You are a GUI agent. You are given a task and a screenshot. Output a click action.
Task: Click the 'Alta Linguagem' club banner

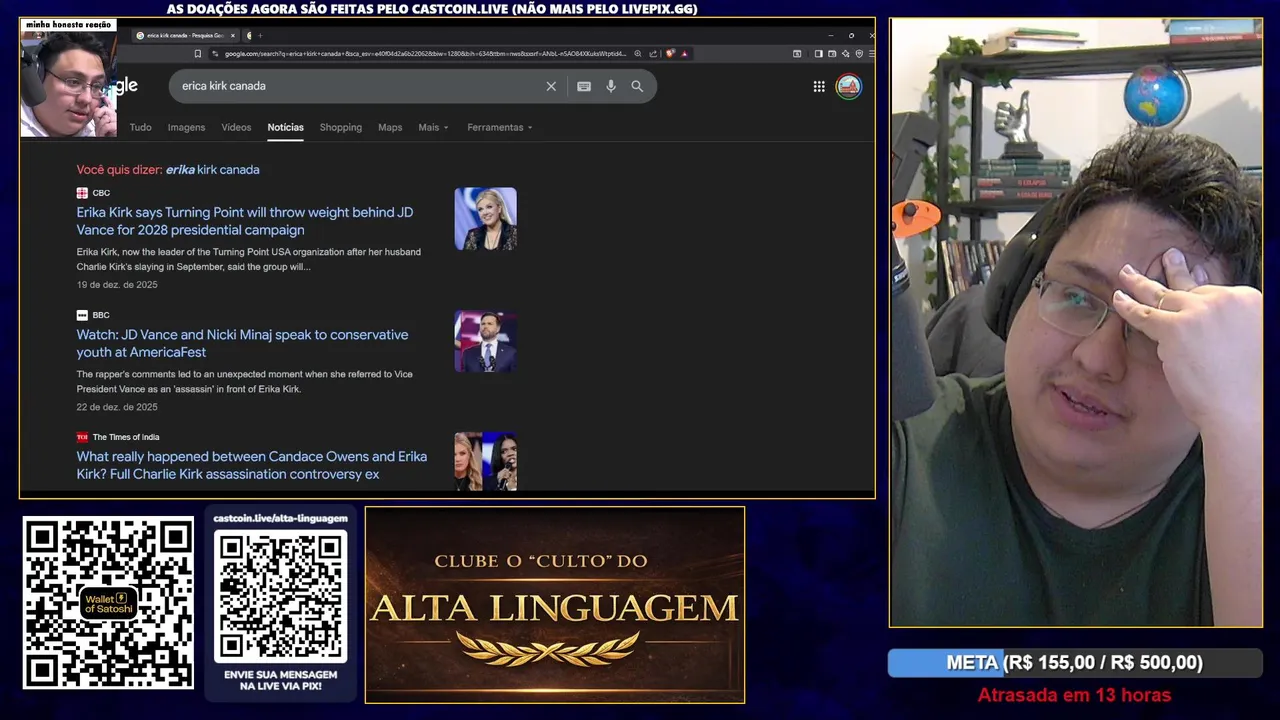555,605
